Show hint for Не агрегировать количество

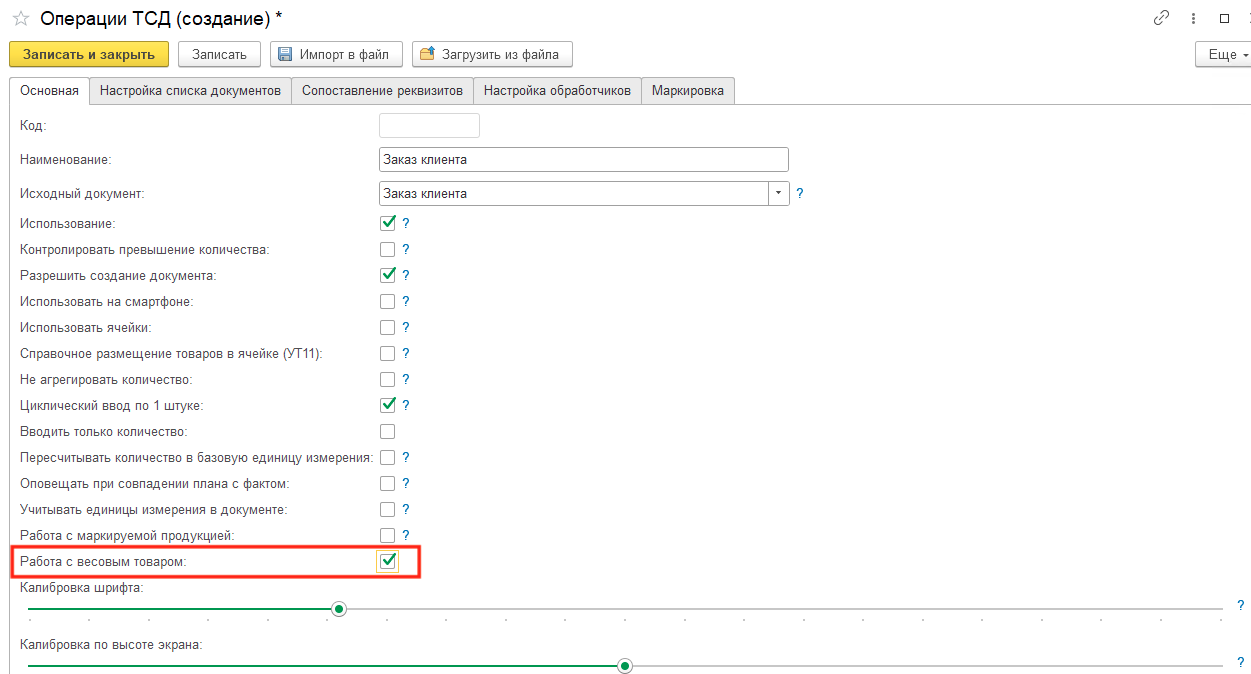pos(406,379)
